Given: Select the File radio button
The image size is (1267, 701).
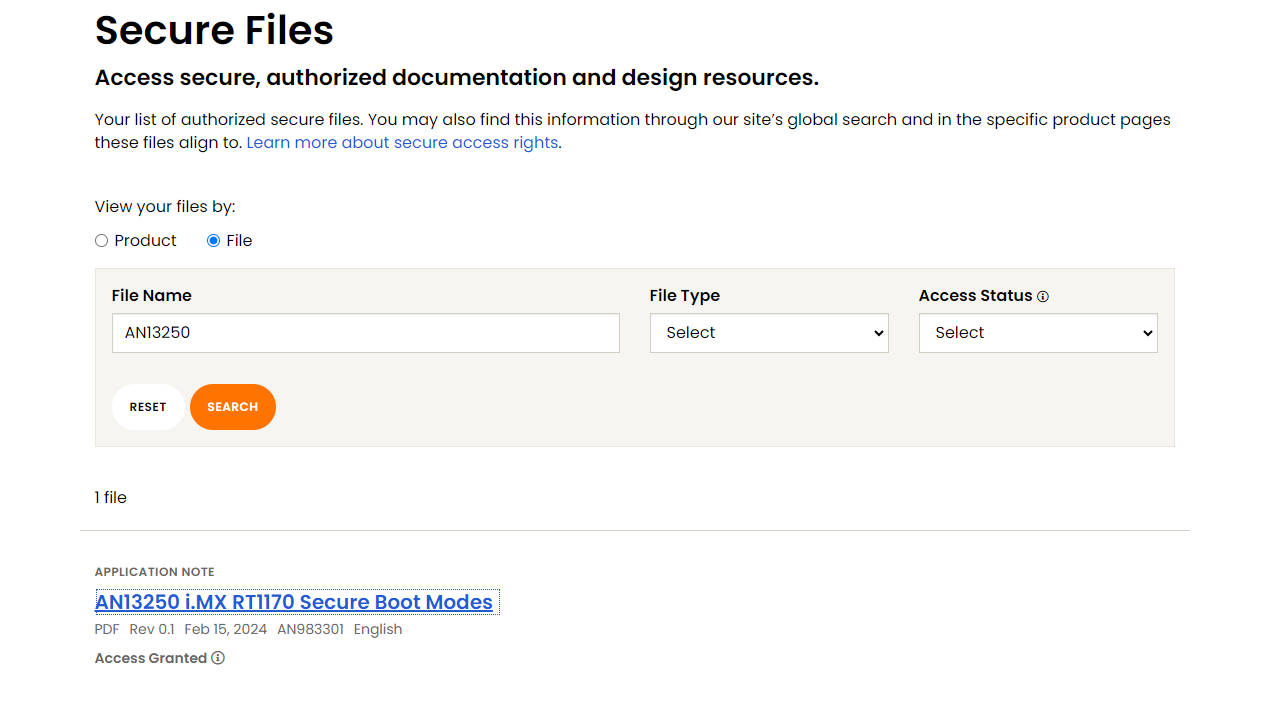Looking at the screenshot, I should (x=213, y=241).
